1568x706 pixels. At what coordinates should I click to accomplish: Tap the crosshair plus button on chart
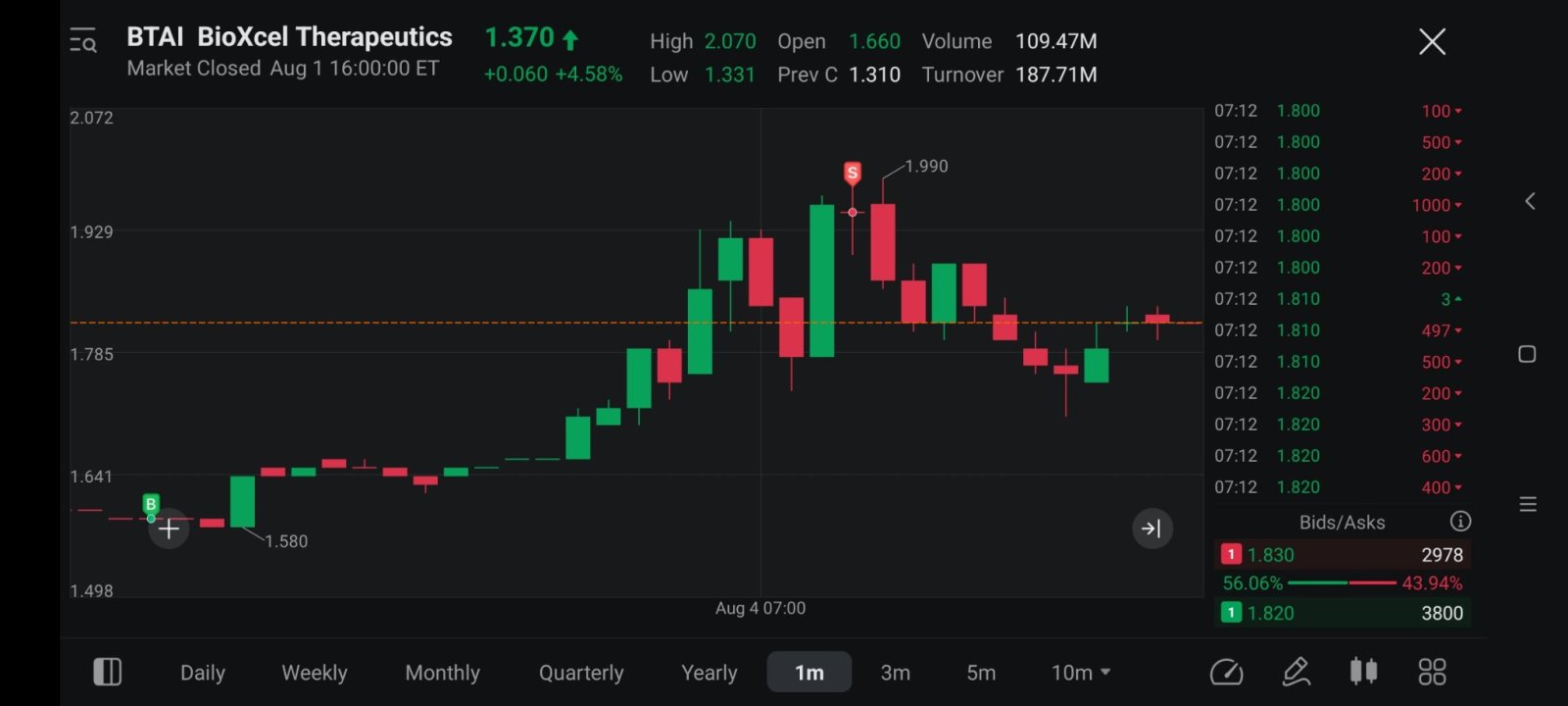[x=169, y=529]
